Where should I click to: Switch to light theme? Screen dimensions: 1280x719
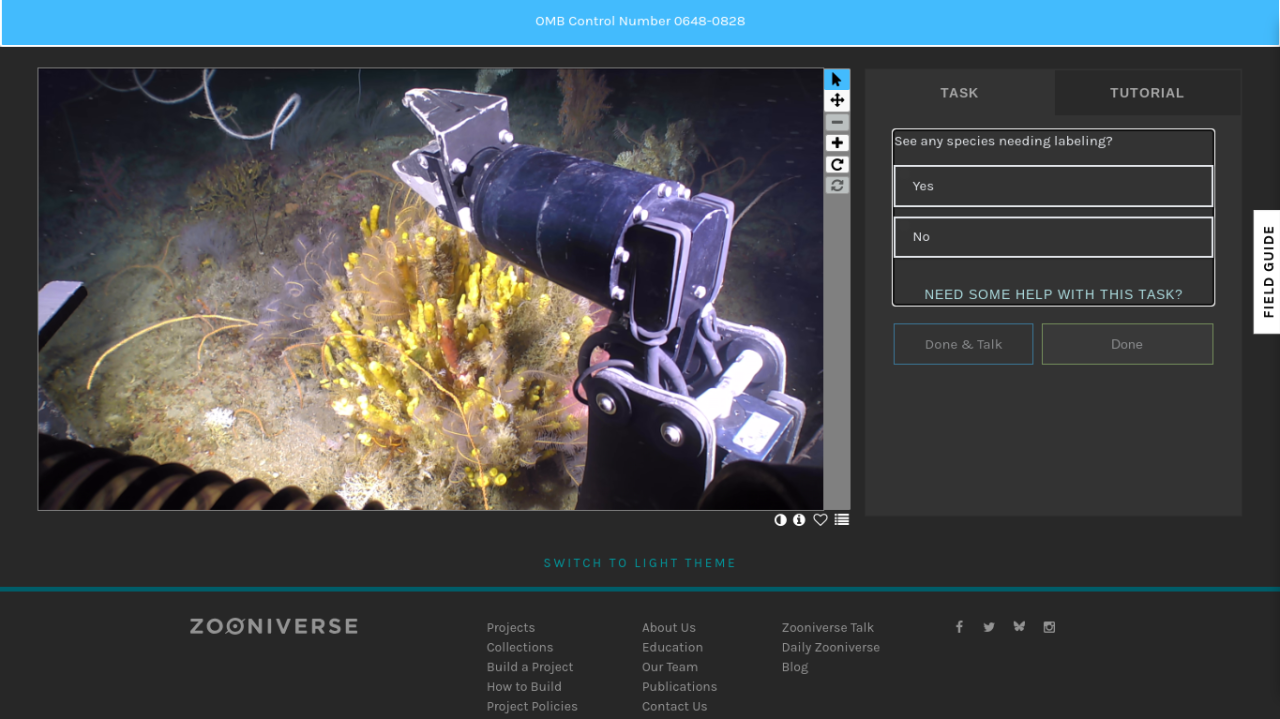(640, 563)
